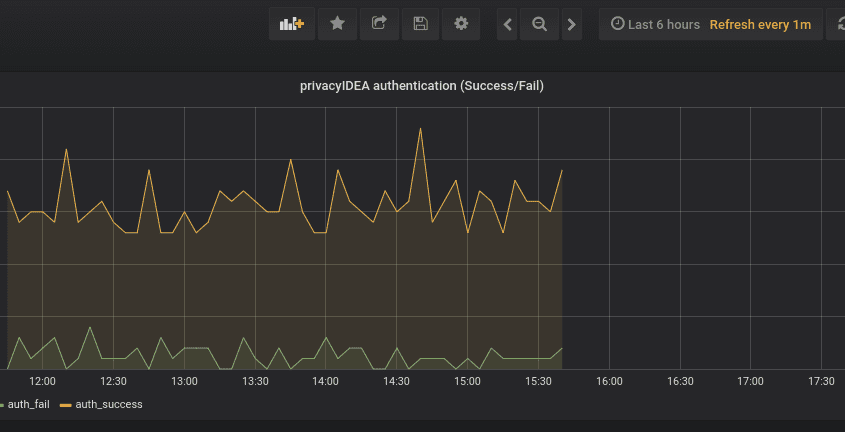
Task: Shift time range forward arrow
Action: point(572,24)
